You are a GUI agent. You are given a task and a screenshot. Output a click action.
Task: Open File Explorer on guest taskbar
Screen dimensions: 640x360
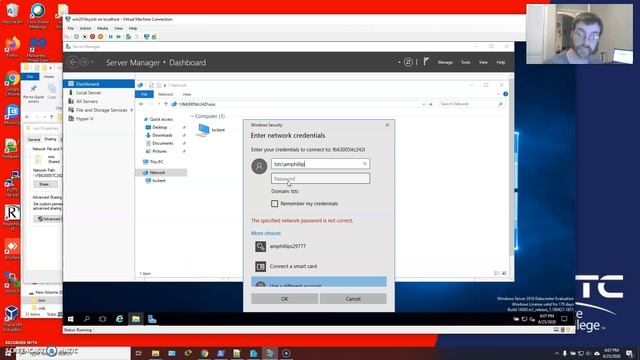[x=136, y=319]
